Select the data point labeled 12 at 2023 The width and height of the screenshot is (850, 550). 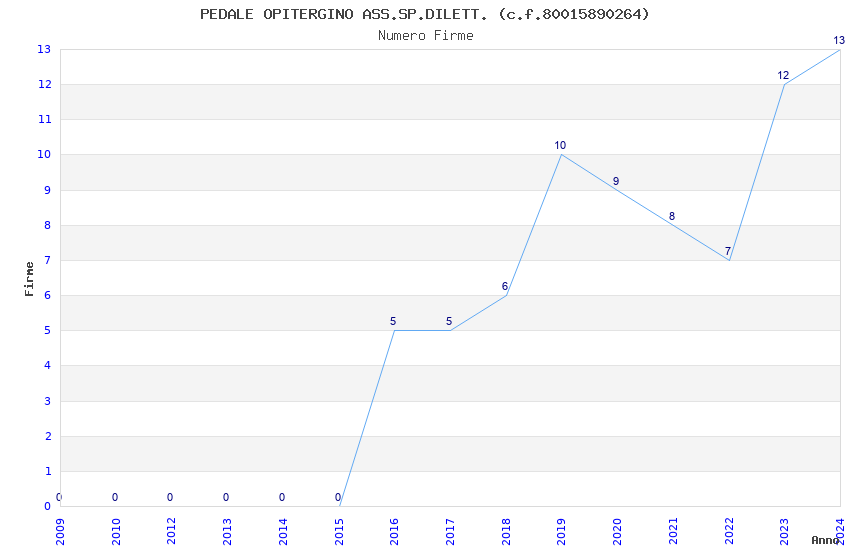pyautogui.click(x=784, y=84)
